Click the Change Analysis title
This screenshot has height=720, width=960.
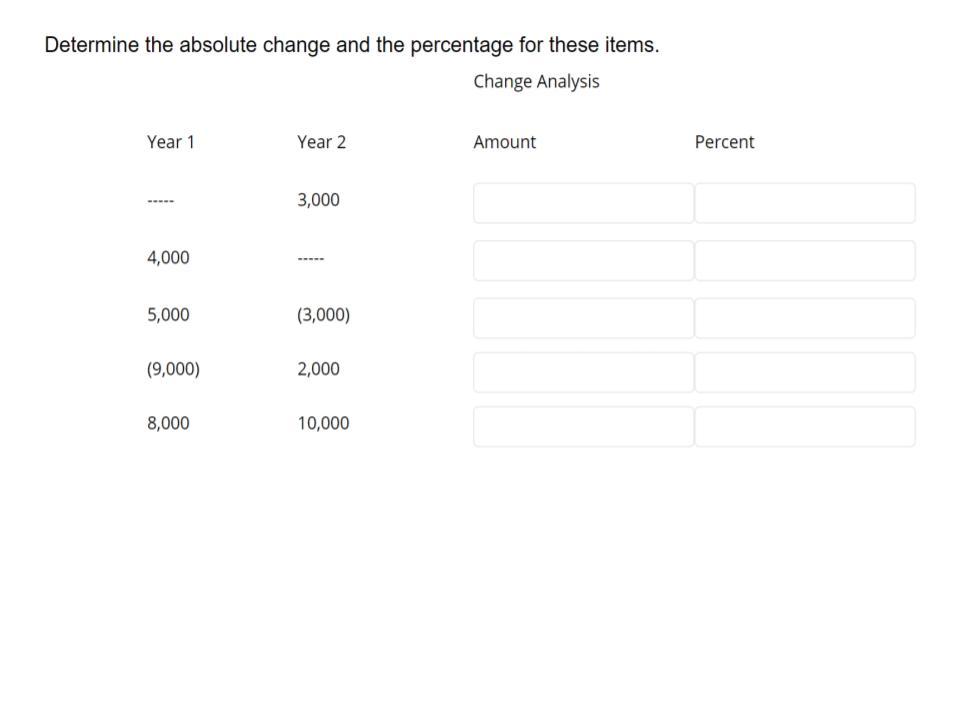pyautogui.click(x=536, y=81)
